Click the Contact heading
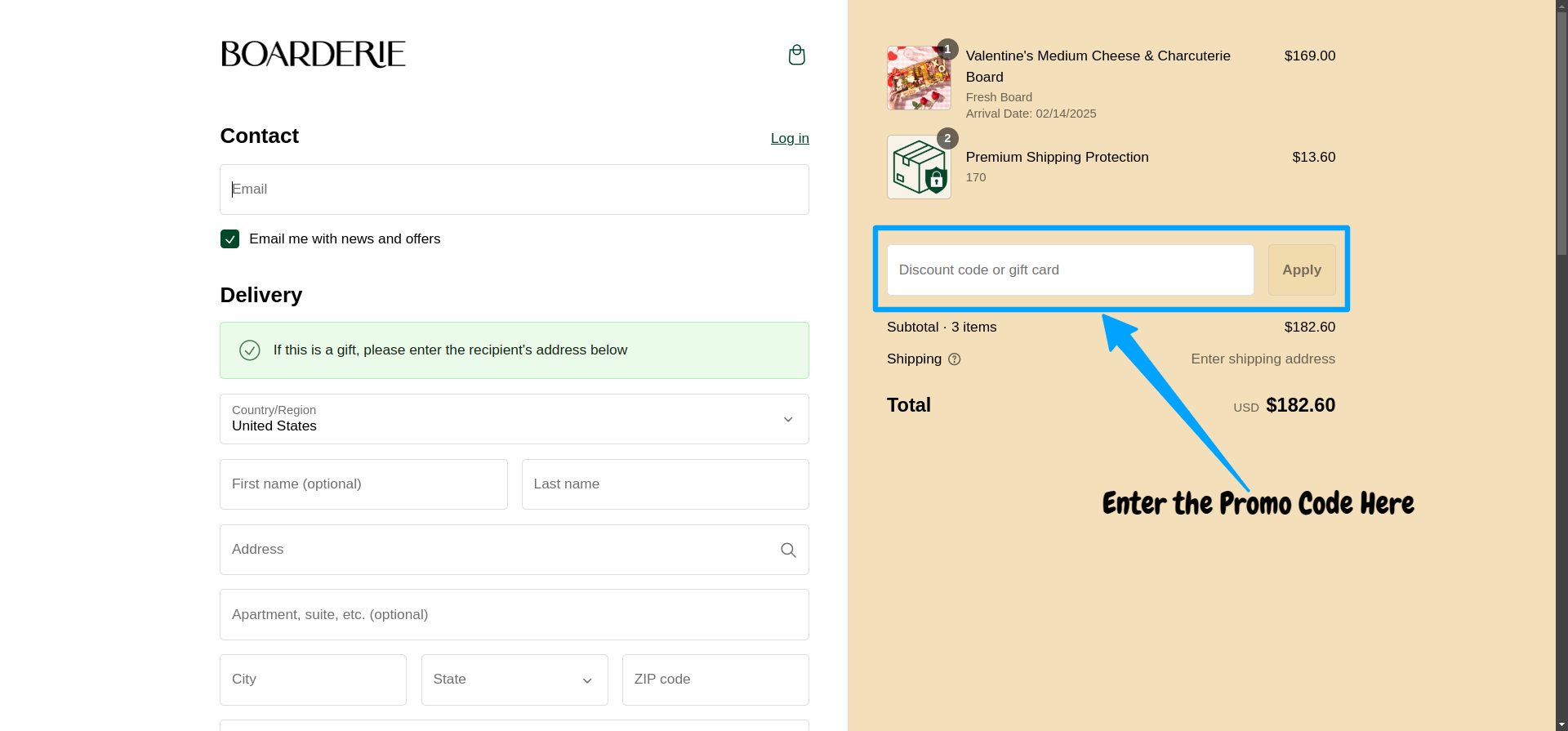This screenshot has width=1568, height=731. (x=260, y=136)
